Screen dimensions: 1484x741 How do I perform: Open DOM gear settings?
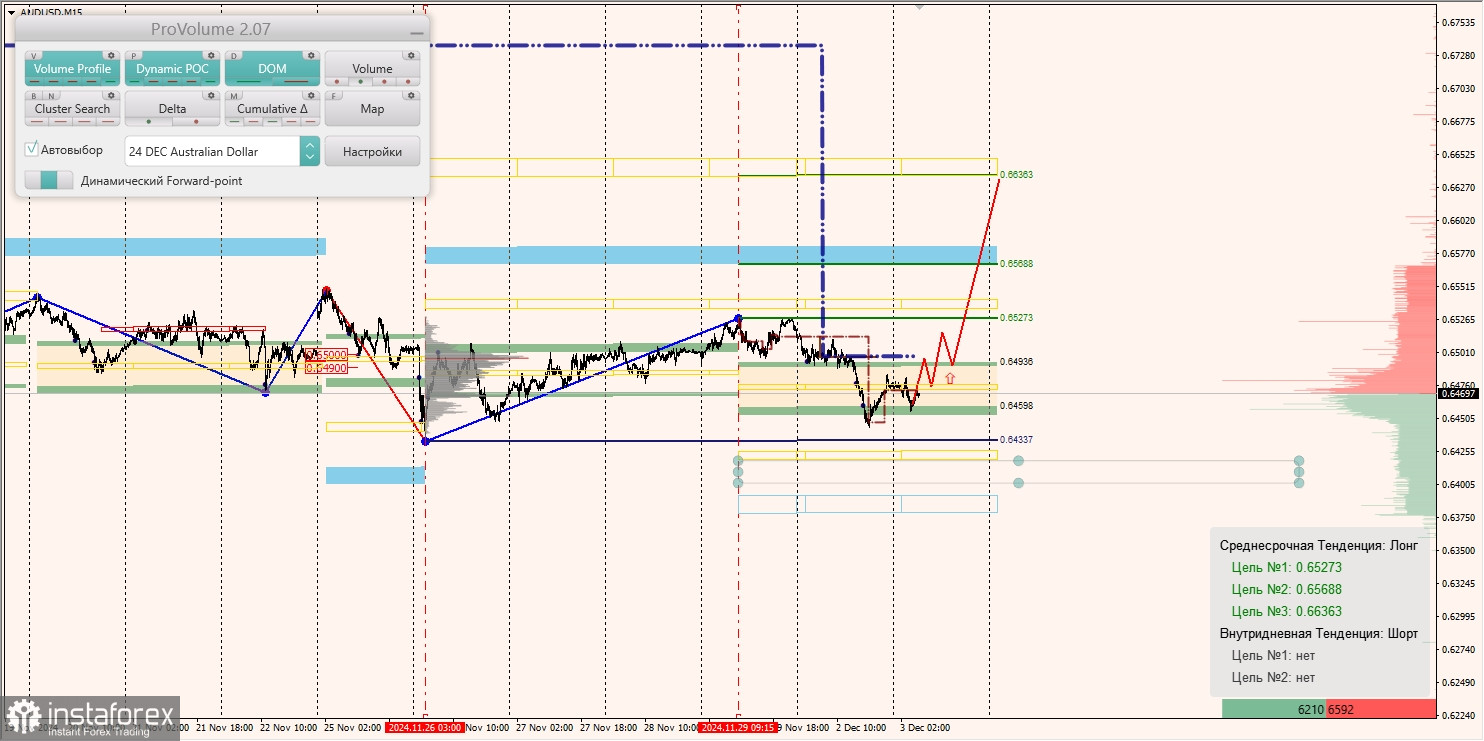311,55
